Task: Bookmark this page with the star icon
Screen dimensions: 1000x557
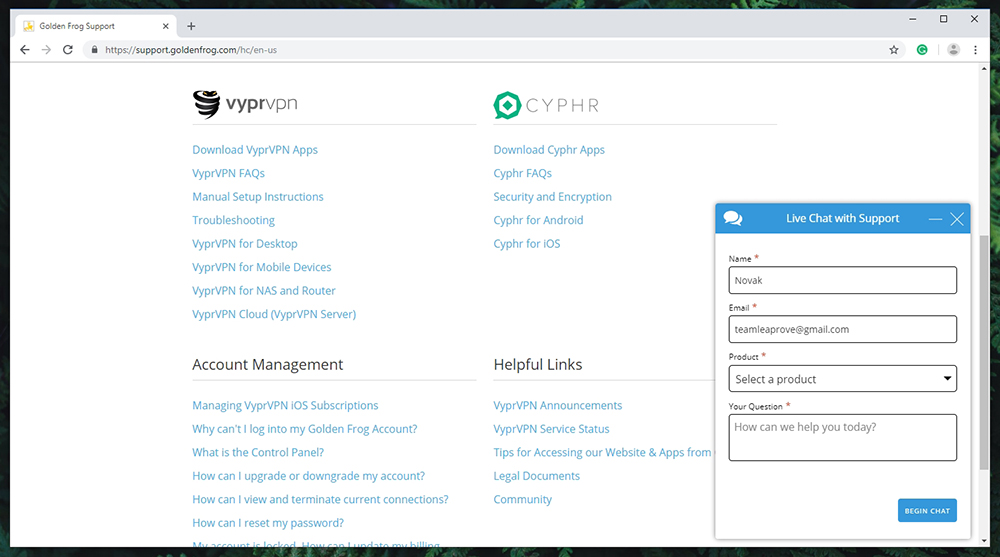Action: click(x=893, y=50)
